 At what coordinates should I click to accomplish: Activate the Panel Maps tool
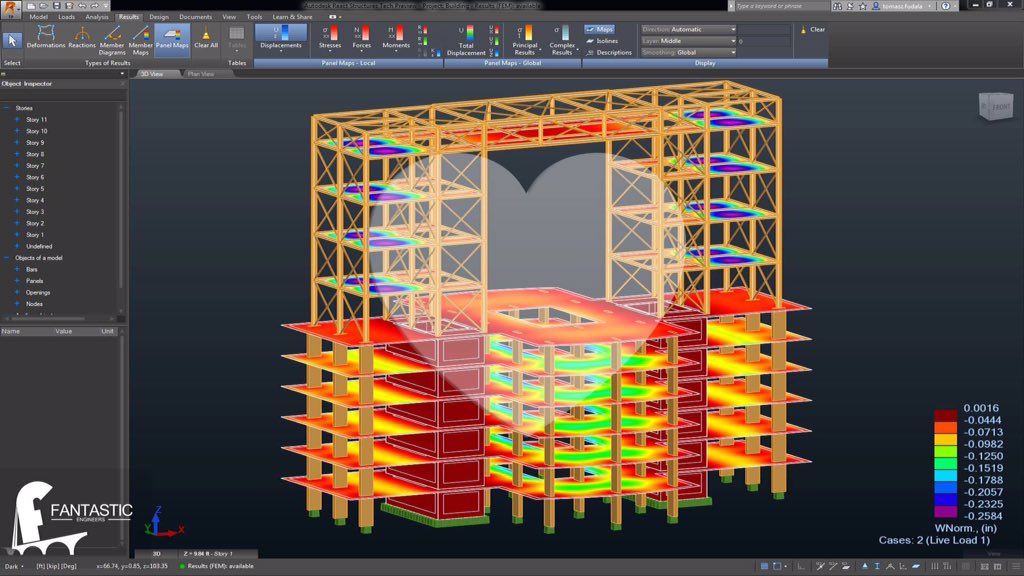pyautogui.click(x=172, y=34)
